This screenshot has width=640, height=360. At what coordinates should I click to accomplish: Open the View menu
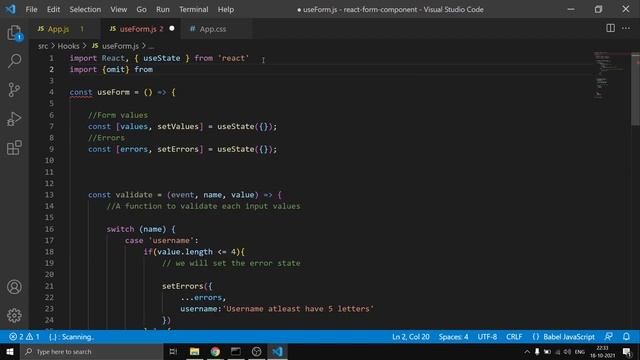click(118, 9)
